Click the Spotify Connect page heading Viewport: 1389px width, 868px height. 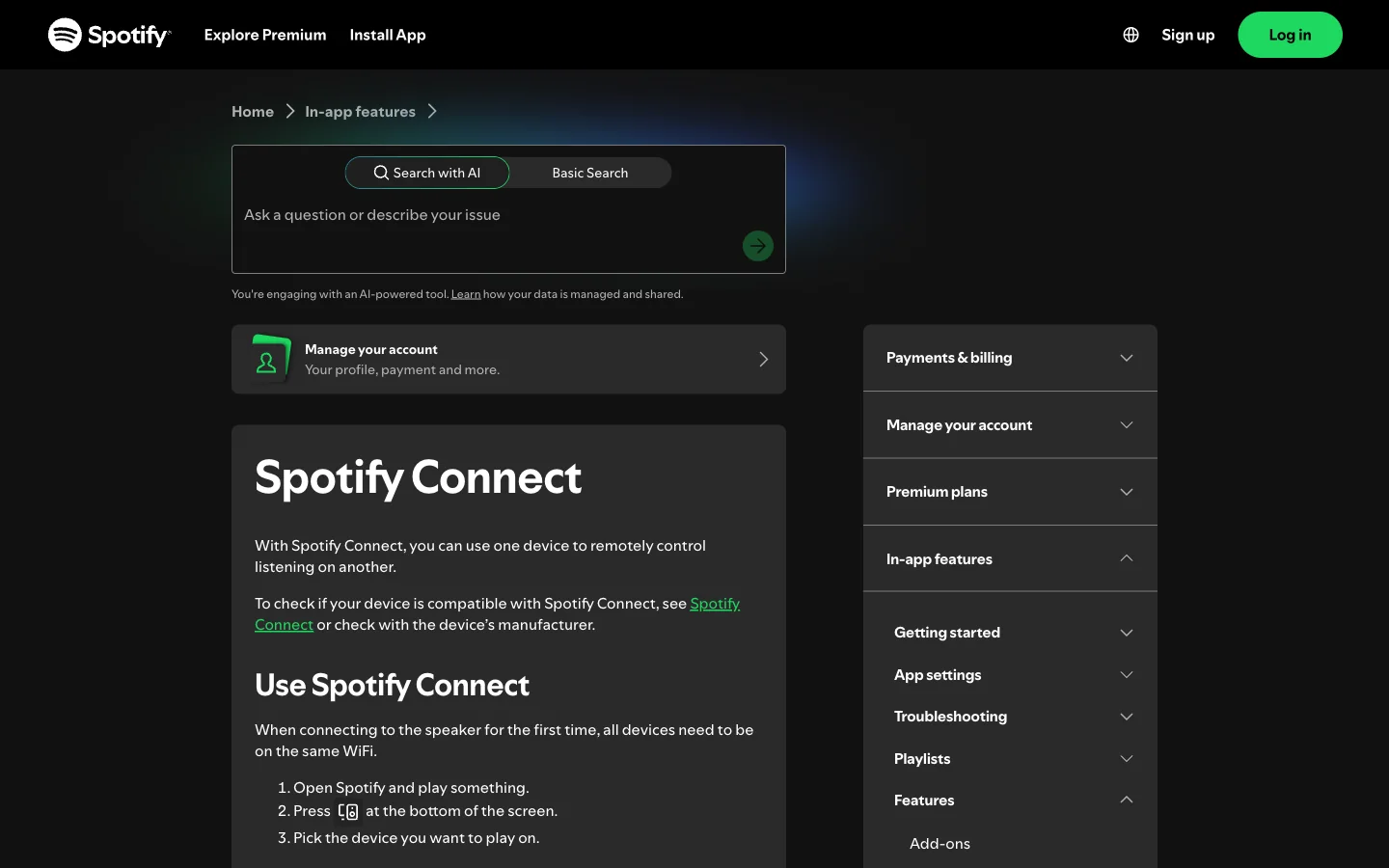click(418, 478)
